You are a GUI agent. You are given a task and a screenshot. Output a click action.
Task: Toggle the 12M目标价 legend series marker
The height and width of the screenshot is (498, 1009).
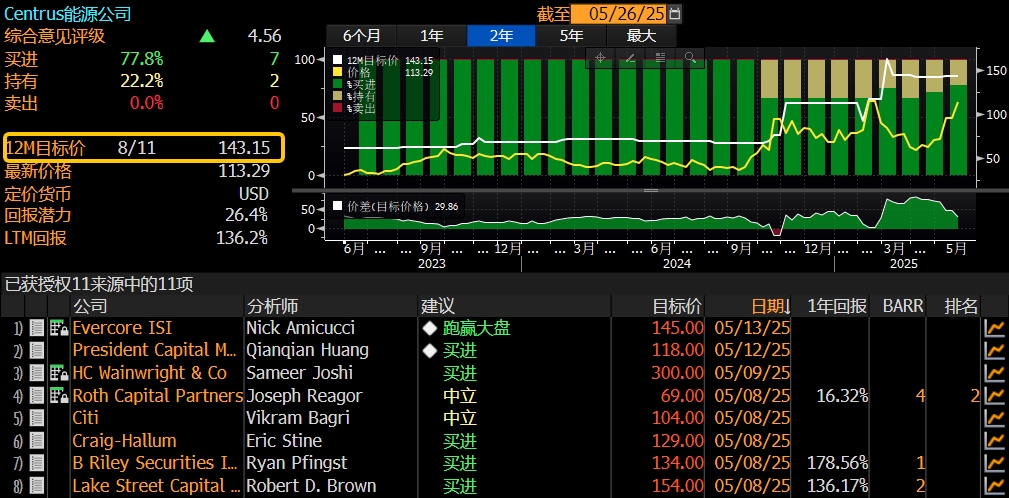point(337,61)
